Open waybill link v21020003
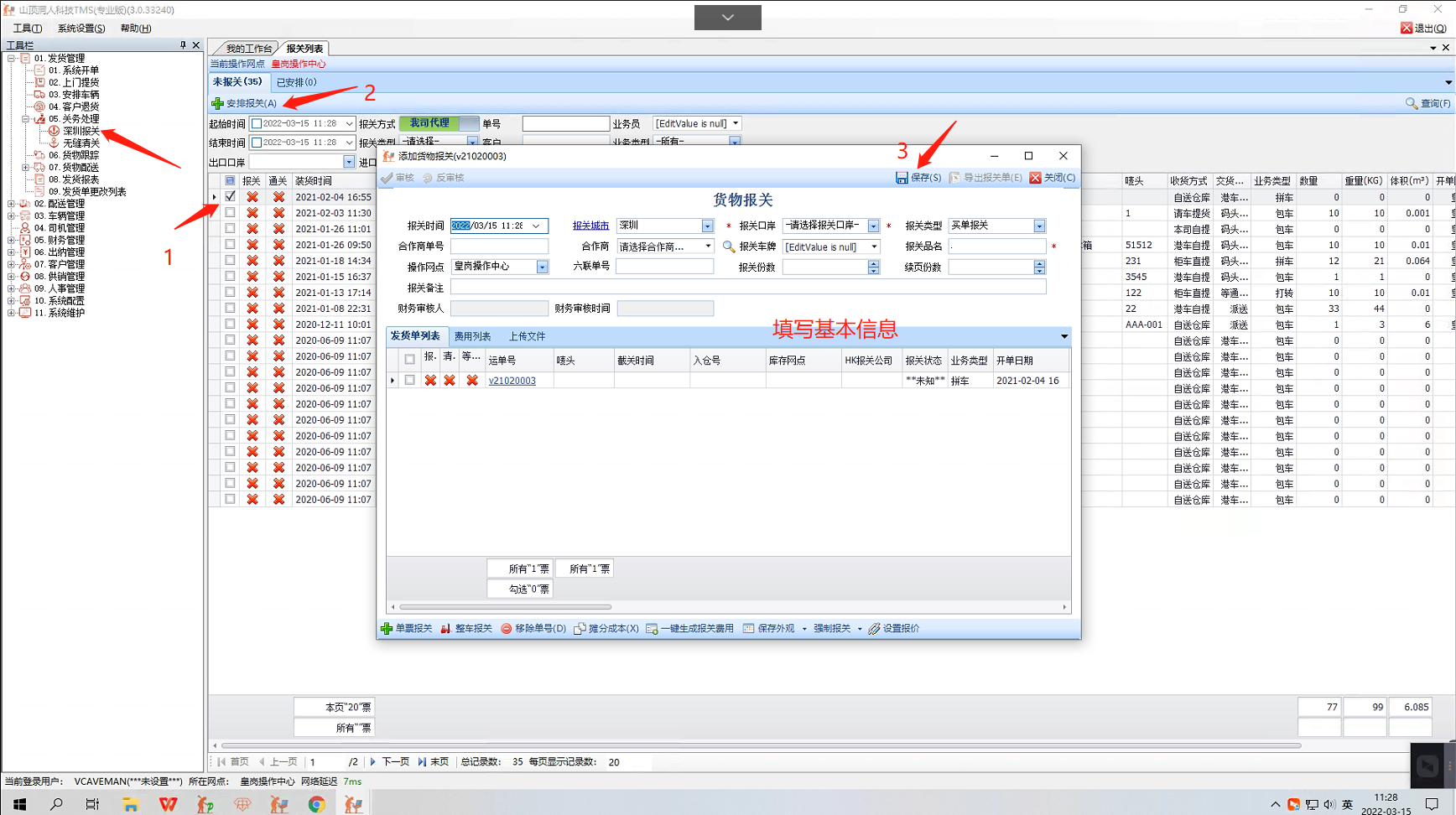Screen dimensions: 1456x815 (x=512, y=381)
